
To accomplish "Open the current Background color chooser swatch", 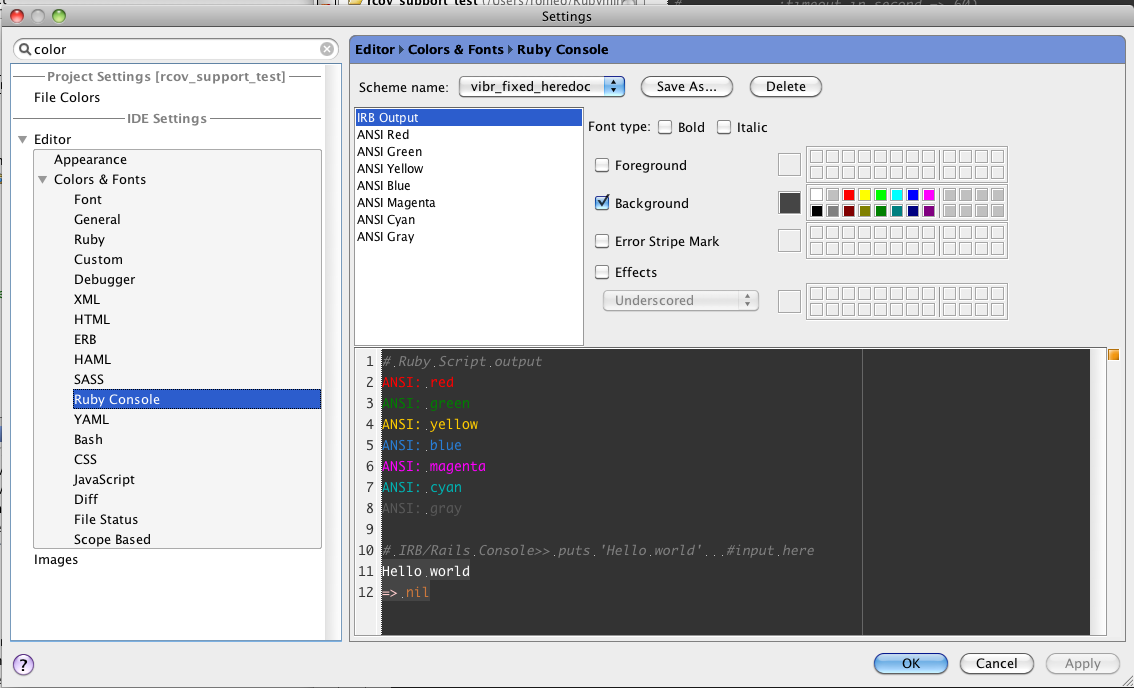I will coord(789,203).
